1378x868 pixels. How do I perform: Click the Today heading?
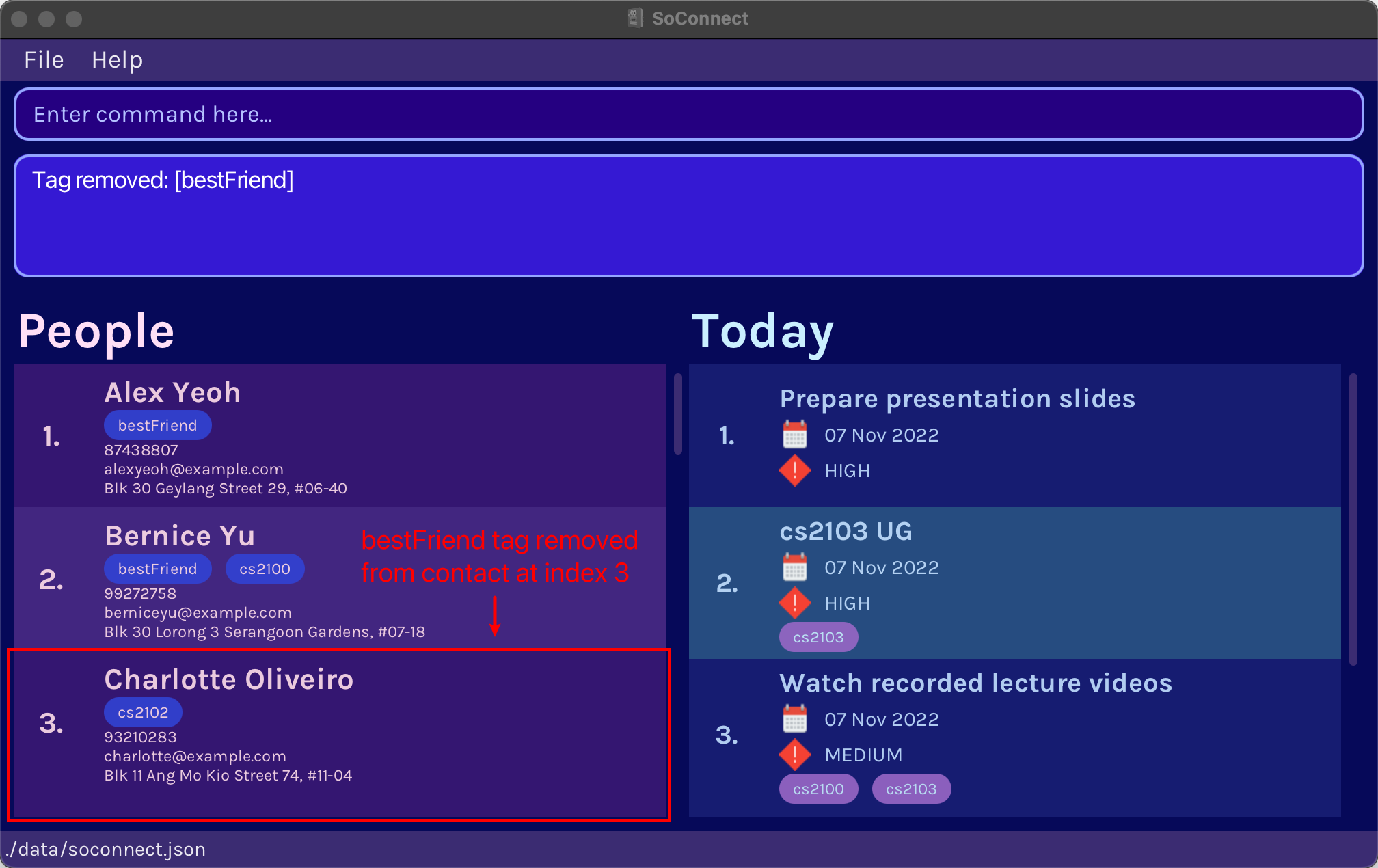coord(763,332)
